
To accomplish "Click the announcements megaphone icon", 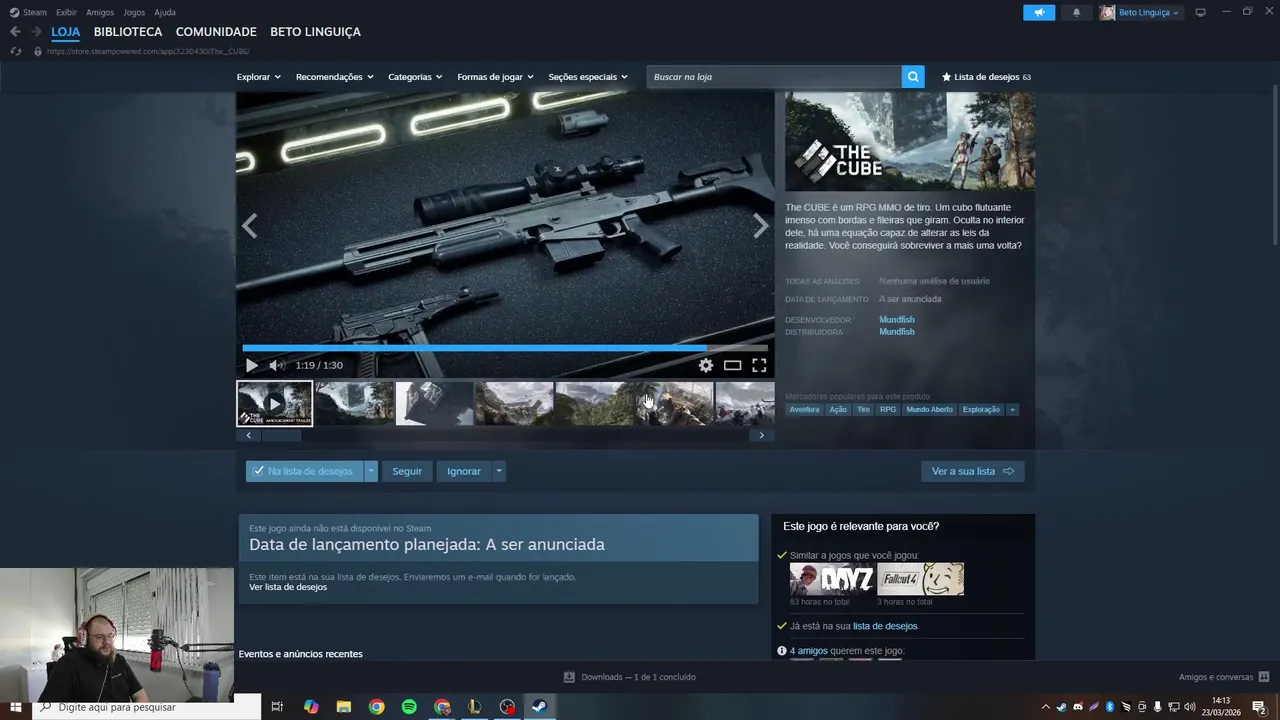I will (1039, 12).
